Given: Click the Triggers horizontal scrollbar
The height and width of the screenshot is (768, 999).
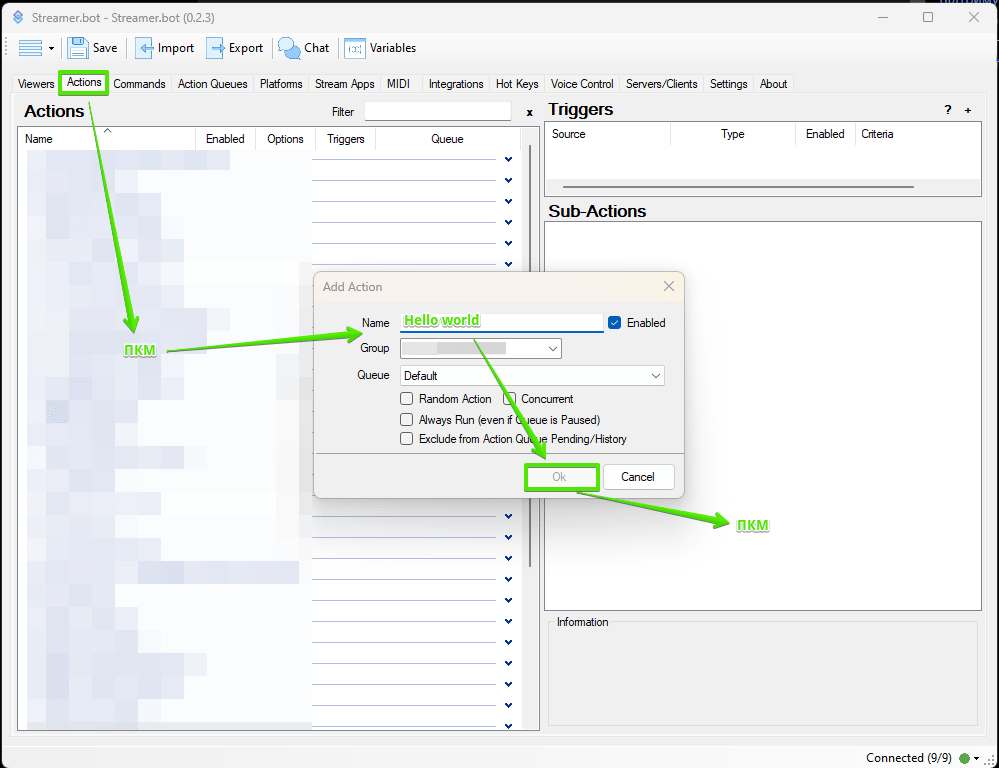Looking at the screenshot, I should coord(738,187).
